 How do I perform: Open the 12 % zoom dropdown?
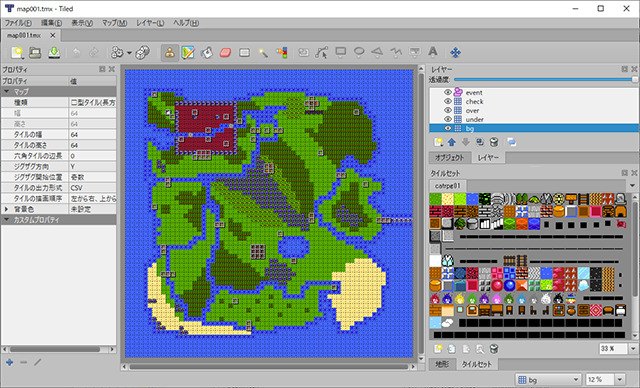click(x=620, y=379)
